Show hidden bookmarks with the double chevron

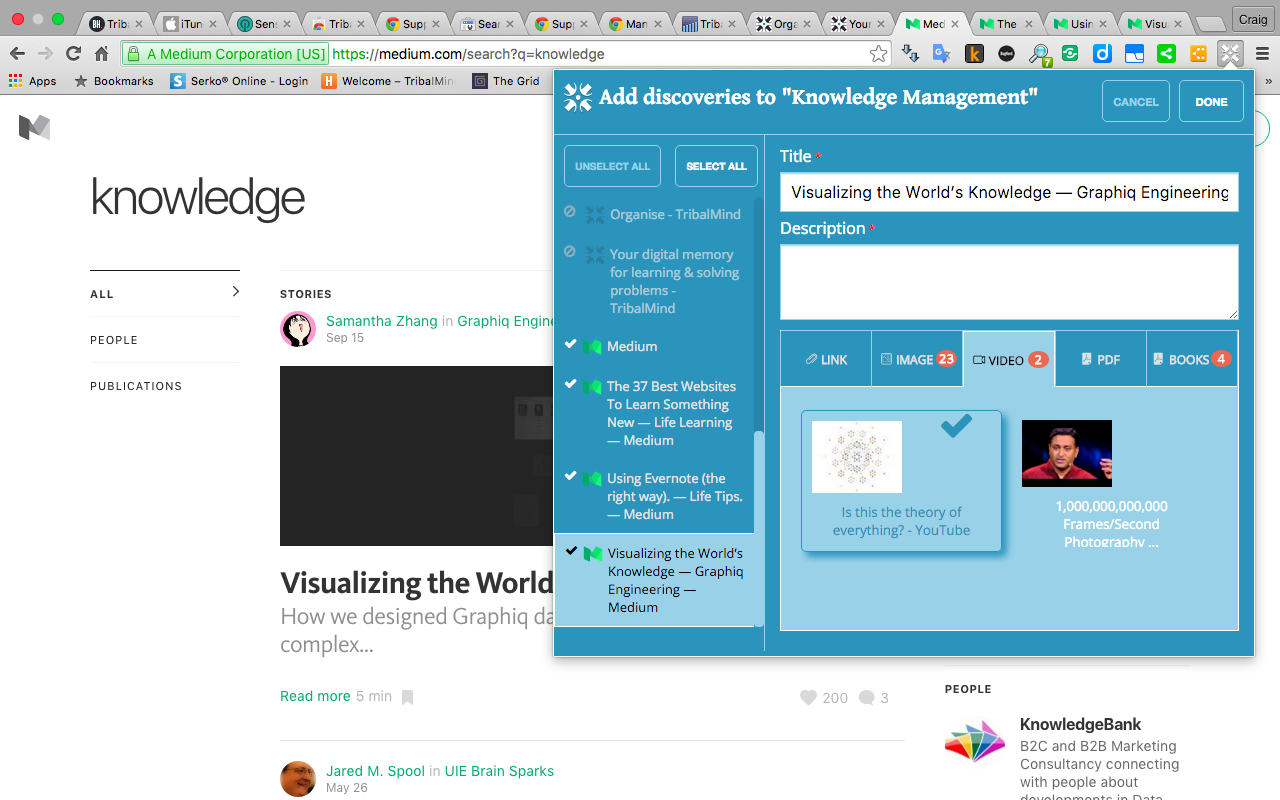point(1270,81)
